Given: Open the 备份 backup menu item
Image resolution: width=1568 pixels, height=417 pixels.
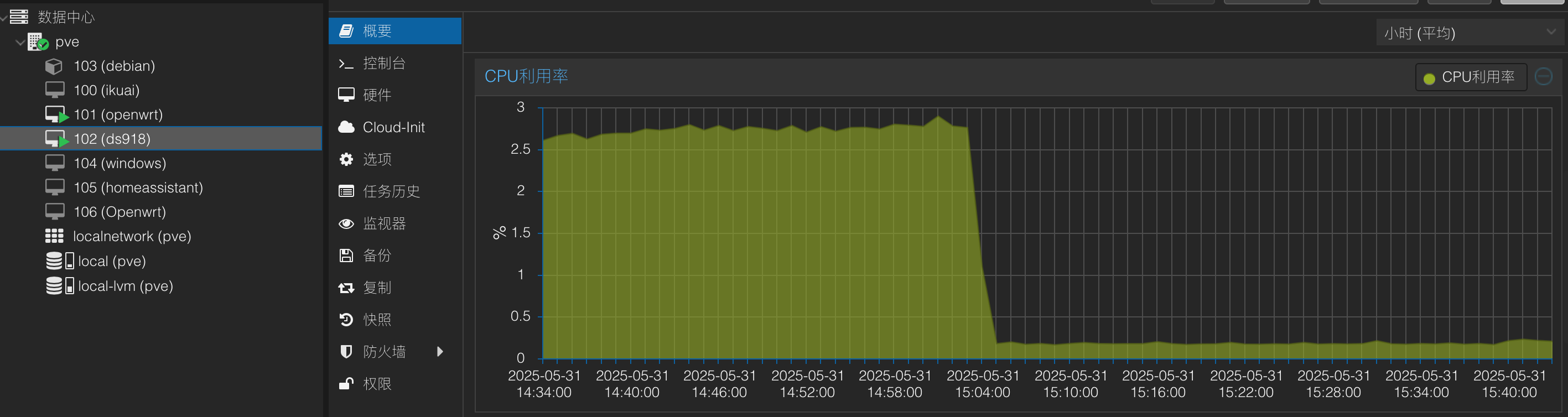Looking at the screenshot, I should point(395,256).
